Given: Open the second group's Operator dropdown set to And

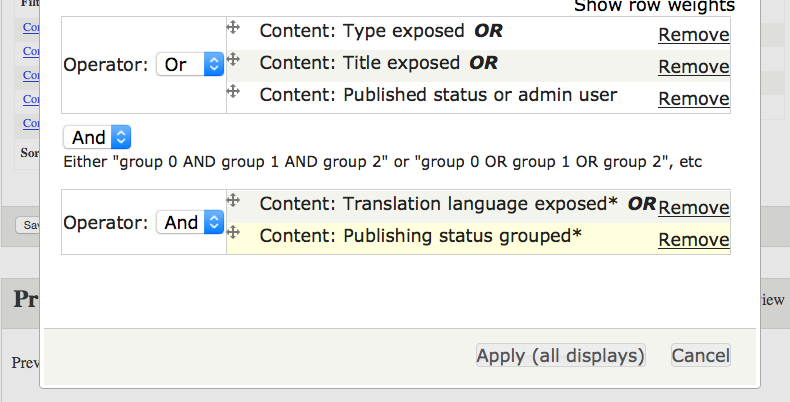Looking at the screenshot, I should (190, 223).
